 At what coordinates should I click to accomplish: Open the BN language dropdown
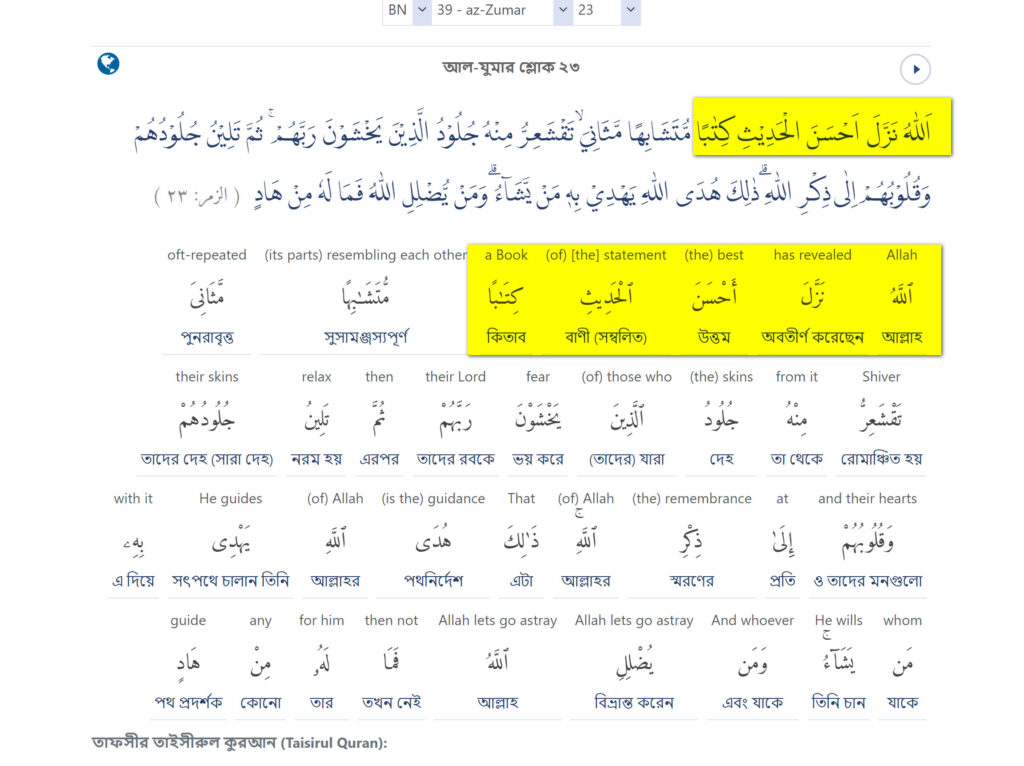pyautogui.click(x=407, y=10)
